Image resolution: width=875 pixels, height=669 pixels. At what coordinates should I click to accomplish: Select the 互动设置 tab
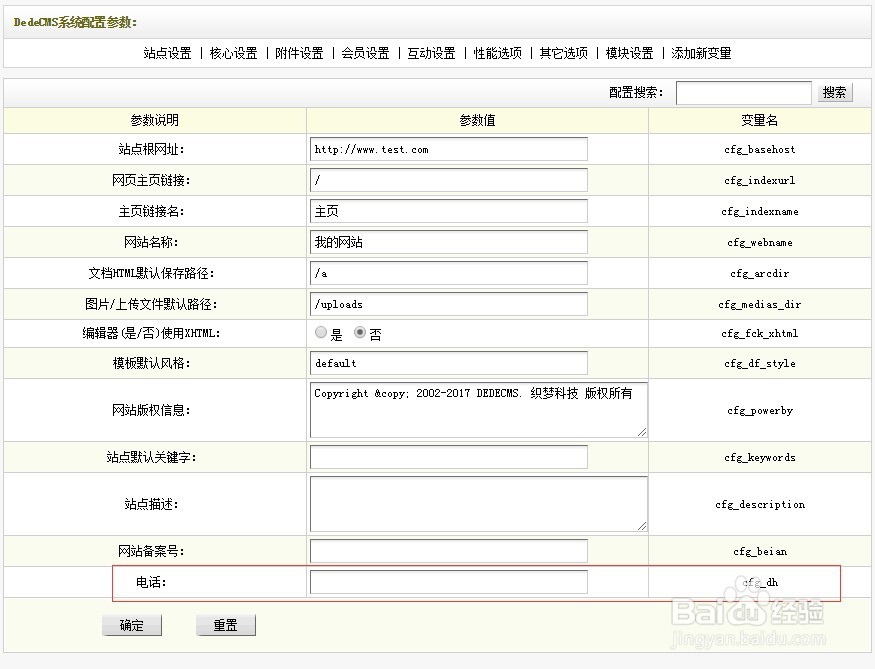tap(431, 53)
